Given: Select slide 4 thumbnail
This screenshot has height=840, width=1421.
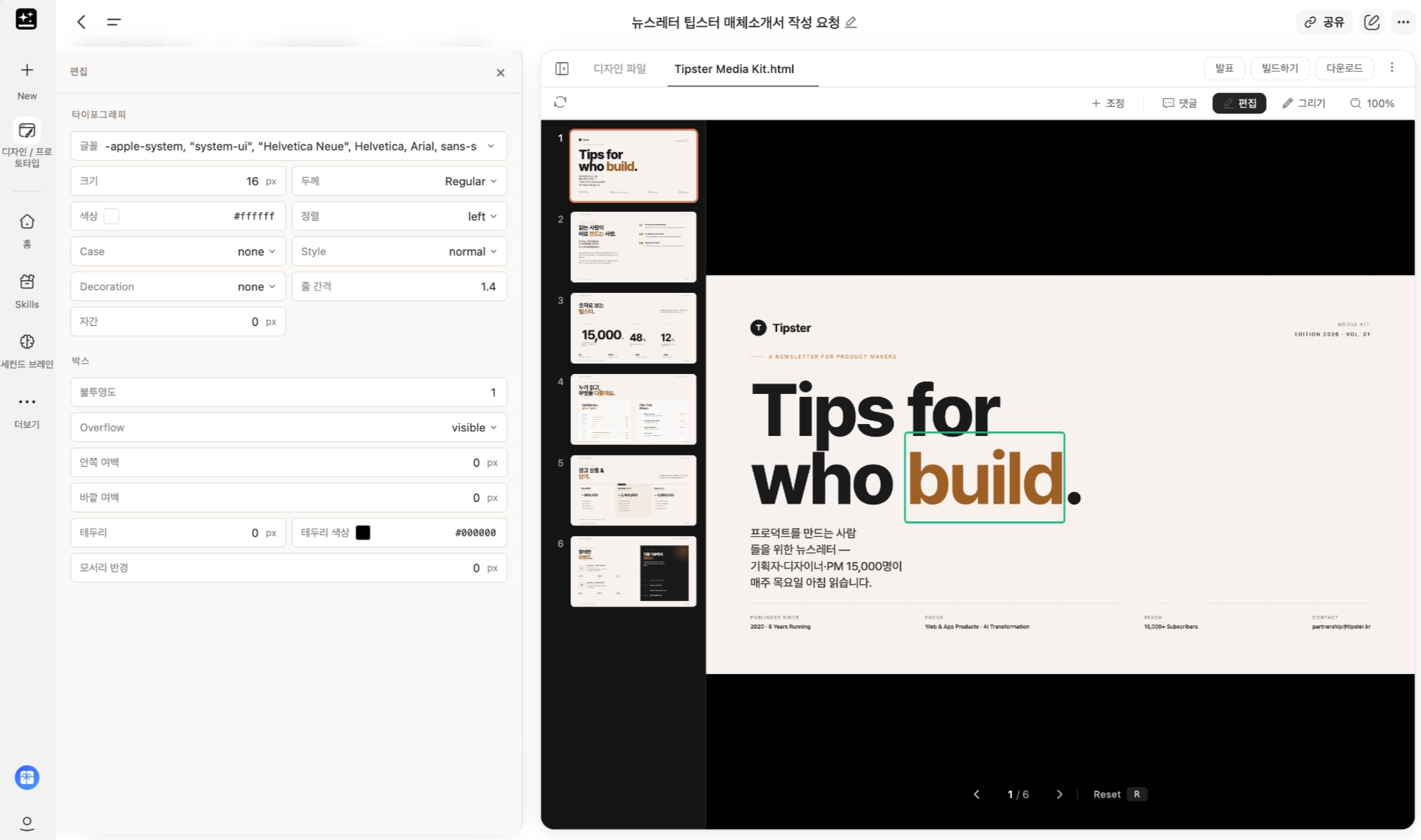Looking at the screenshot, I should (633, 409).
